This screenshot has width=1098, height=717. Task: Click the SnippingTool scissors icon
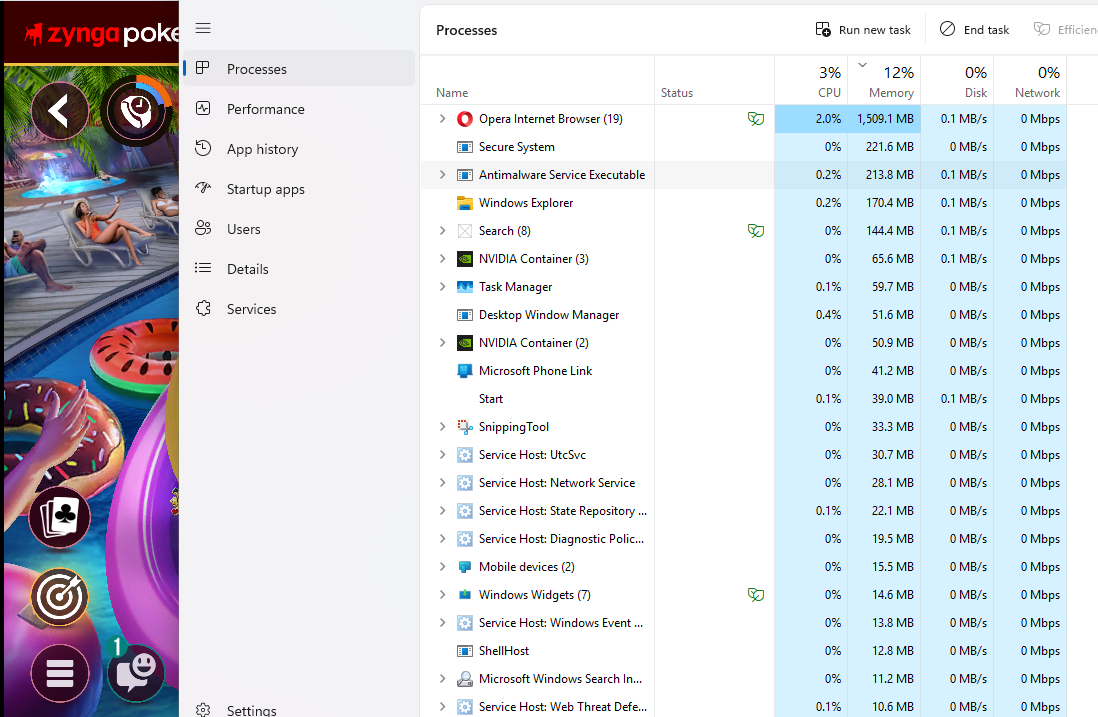tap(464, 426)
